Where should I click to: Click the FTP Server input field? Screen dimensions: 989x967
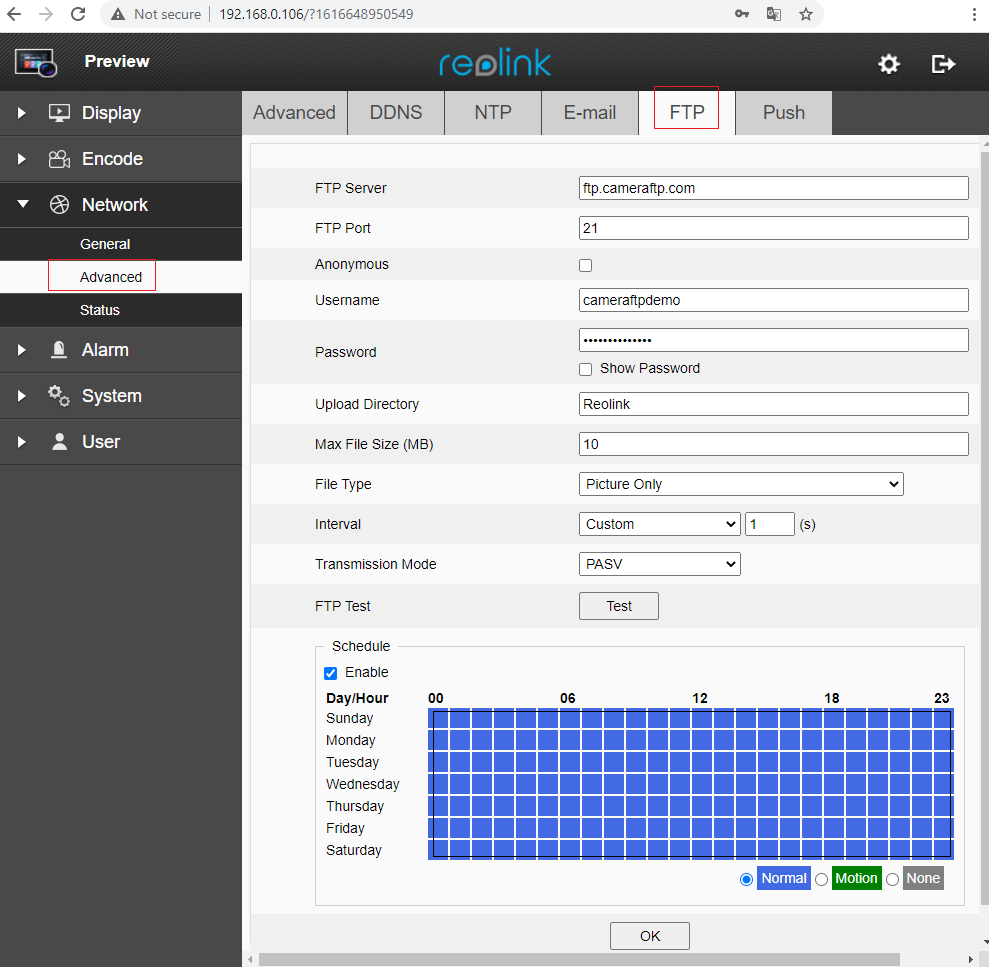[773, 188]
